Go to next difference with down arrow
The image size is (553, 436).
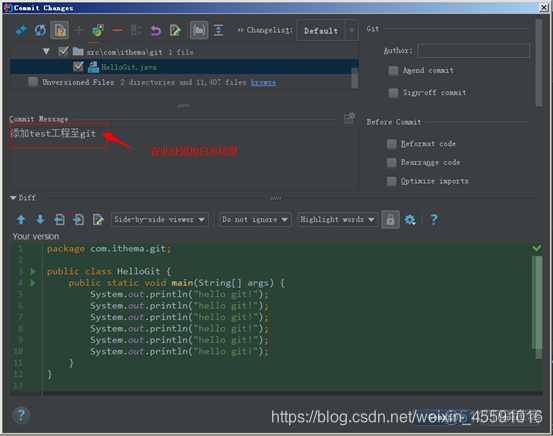pos(40,219)
